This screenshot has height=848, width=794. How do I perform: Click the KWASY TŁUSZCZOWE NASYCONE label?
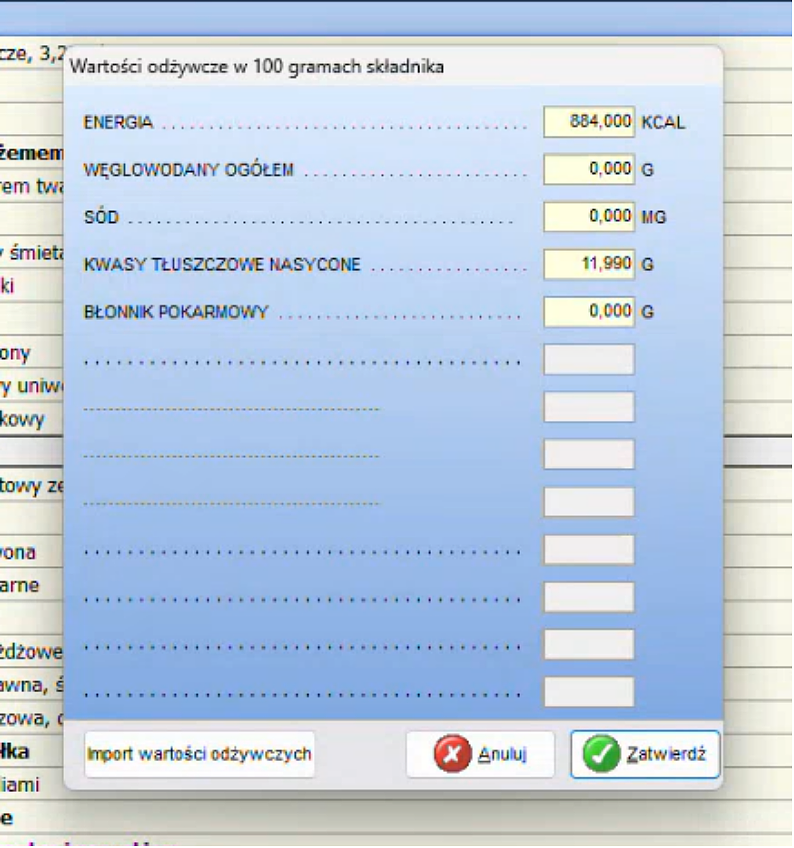(x=222, y=266)
